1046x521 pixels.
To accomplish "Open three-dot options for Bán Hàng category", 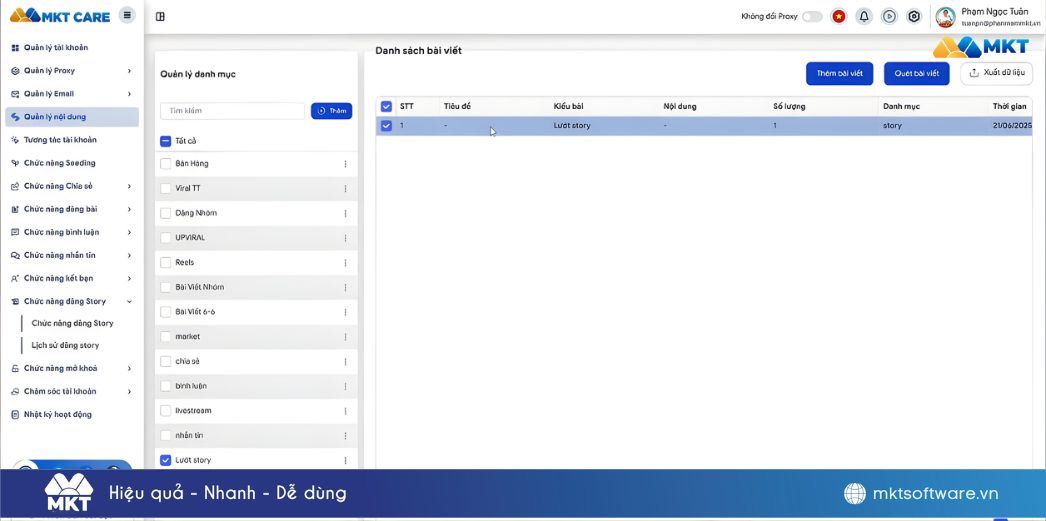I will [346, 164].
